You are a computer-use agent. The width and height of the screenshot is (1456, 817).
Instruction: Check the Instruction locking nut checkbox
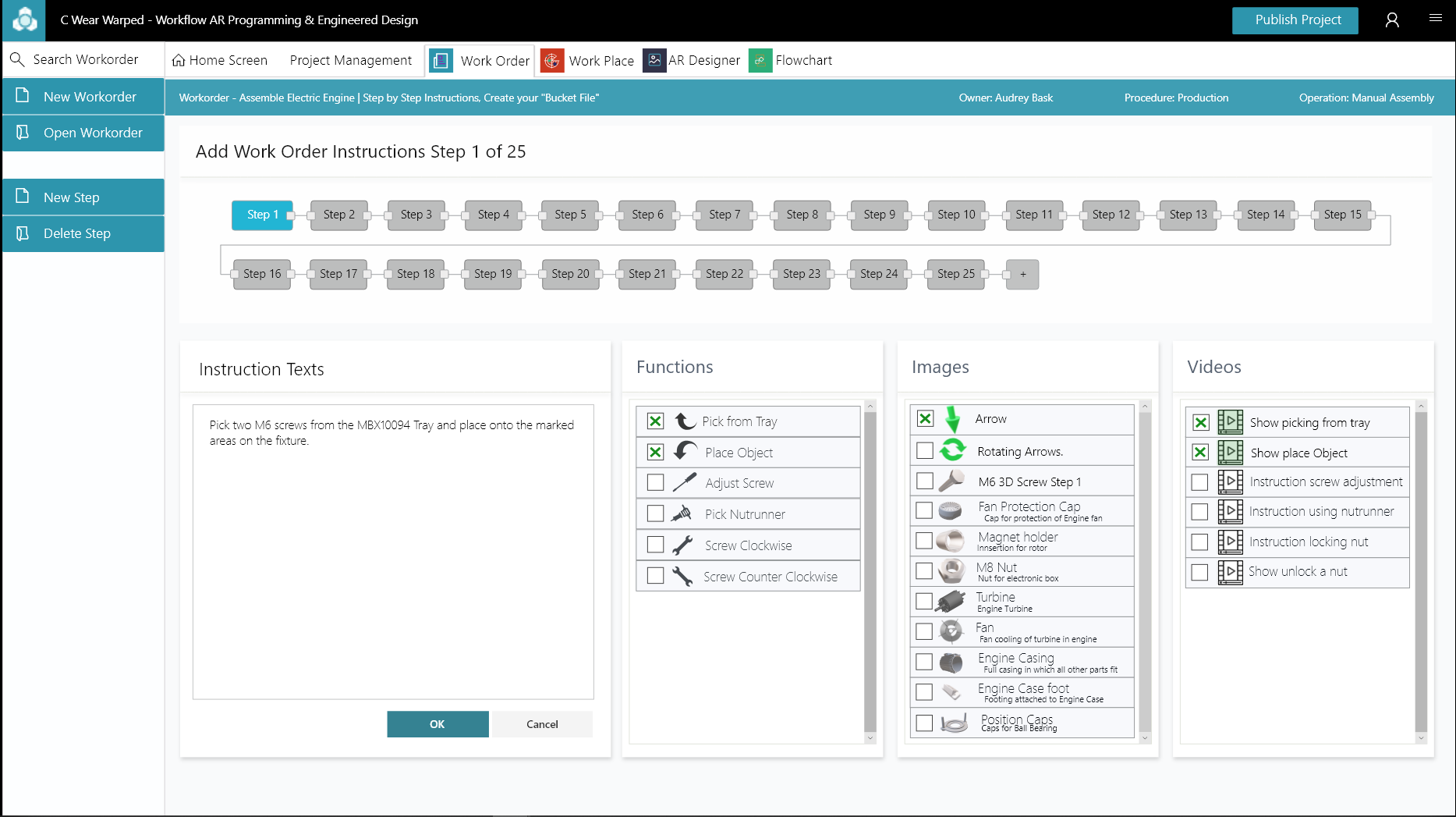click(1200, 542)
